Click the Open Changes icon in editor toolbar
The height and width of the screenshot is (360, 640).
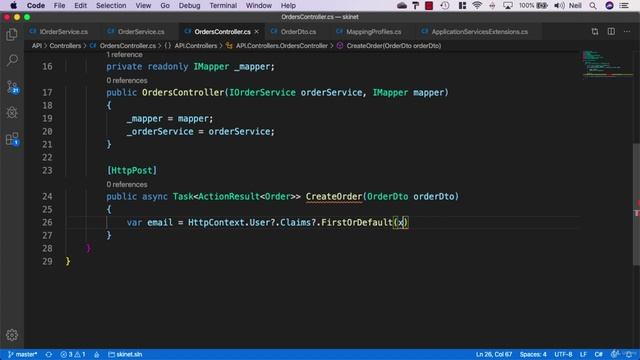tap(595, 31)
